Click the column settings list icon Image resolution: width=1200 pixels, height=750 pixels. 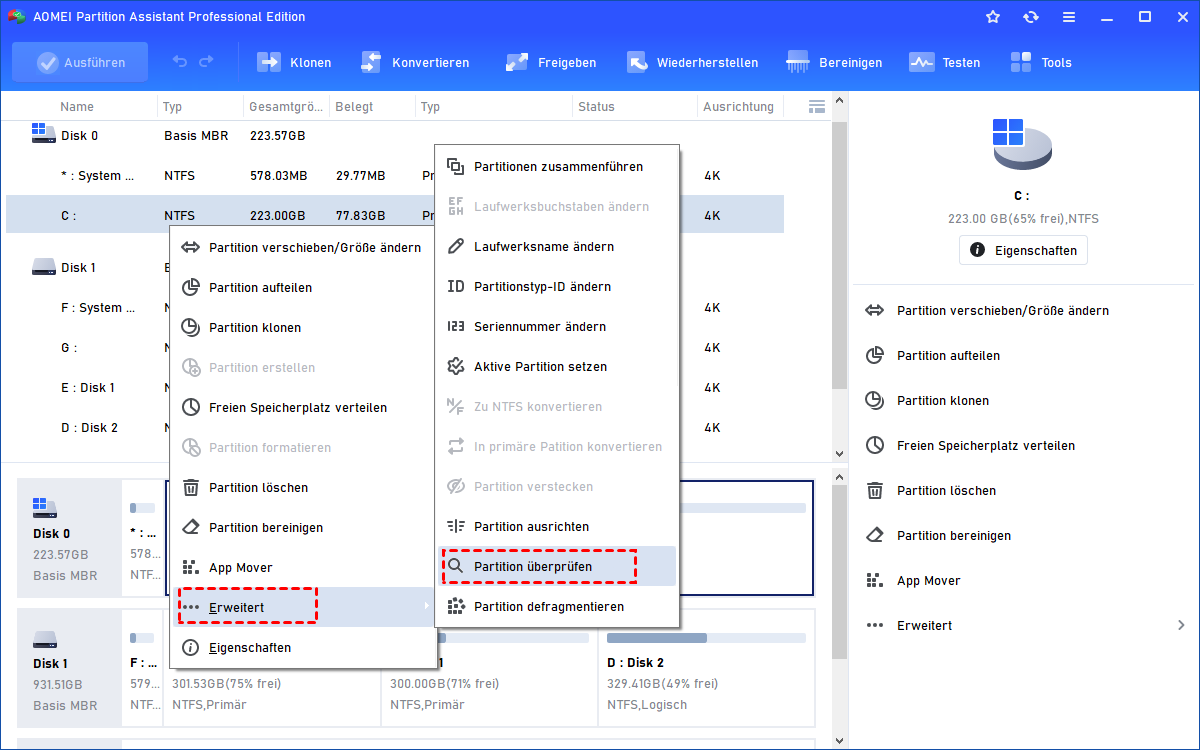pos(817,106)
